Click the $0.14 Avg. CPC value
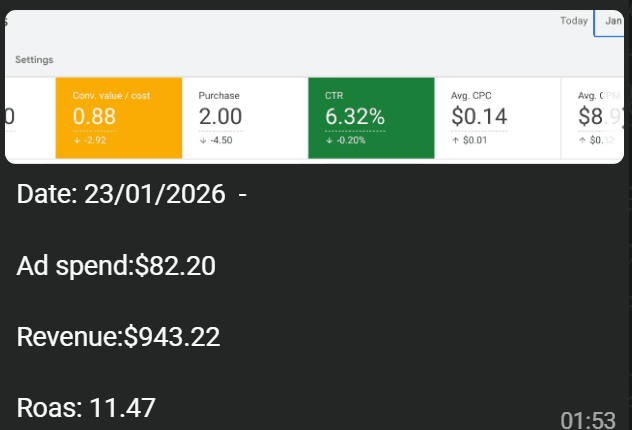The image size is (632, 430). coord(479,117)
